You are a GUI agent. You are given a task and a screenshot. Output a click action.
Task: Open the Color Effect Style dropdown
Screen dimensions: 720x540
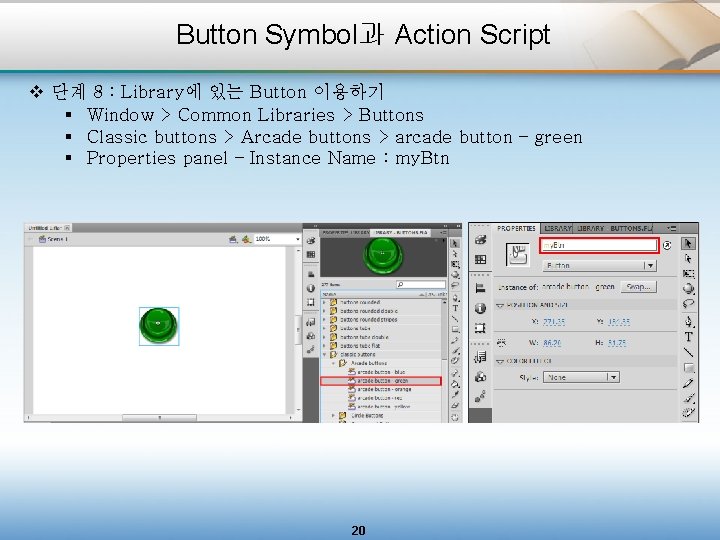[581, 377]
